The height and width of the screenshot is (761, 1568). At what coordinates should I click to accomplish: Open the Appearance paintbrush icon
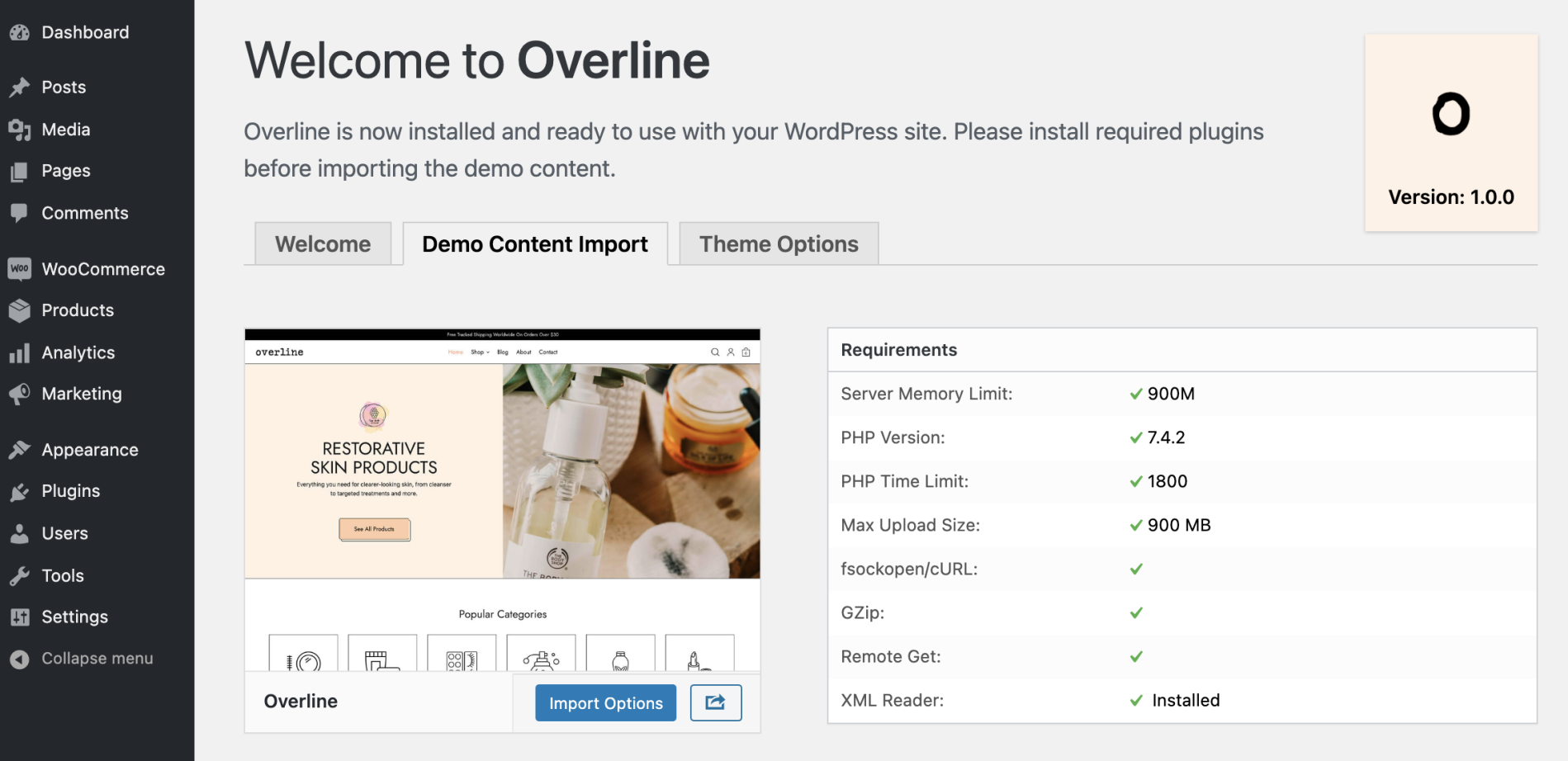[x=20, y=450]
